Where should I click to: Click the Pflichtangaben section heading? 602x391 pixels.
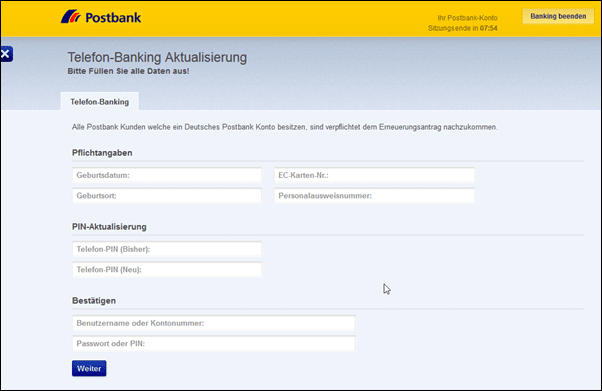(102, 152)
